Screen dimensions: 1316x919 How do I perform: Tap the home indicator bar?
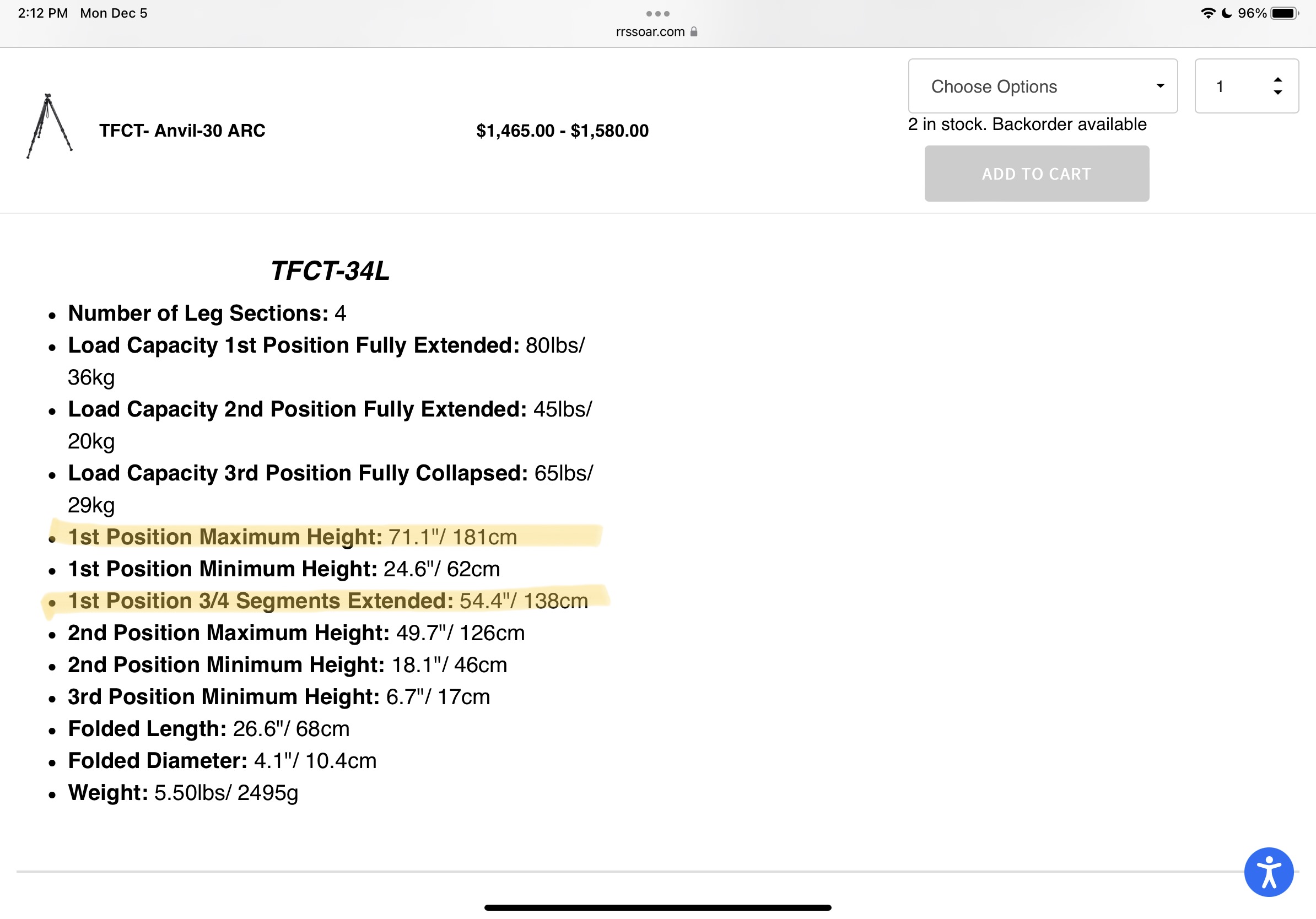(657, 907)
